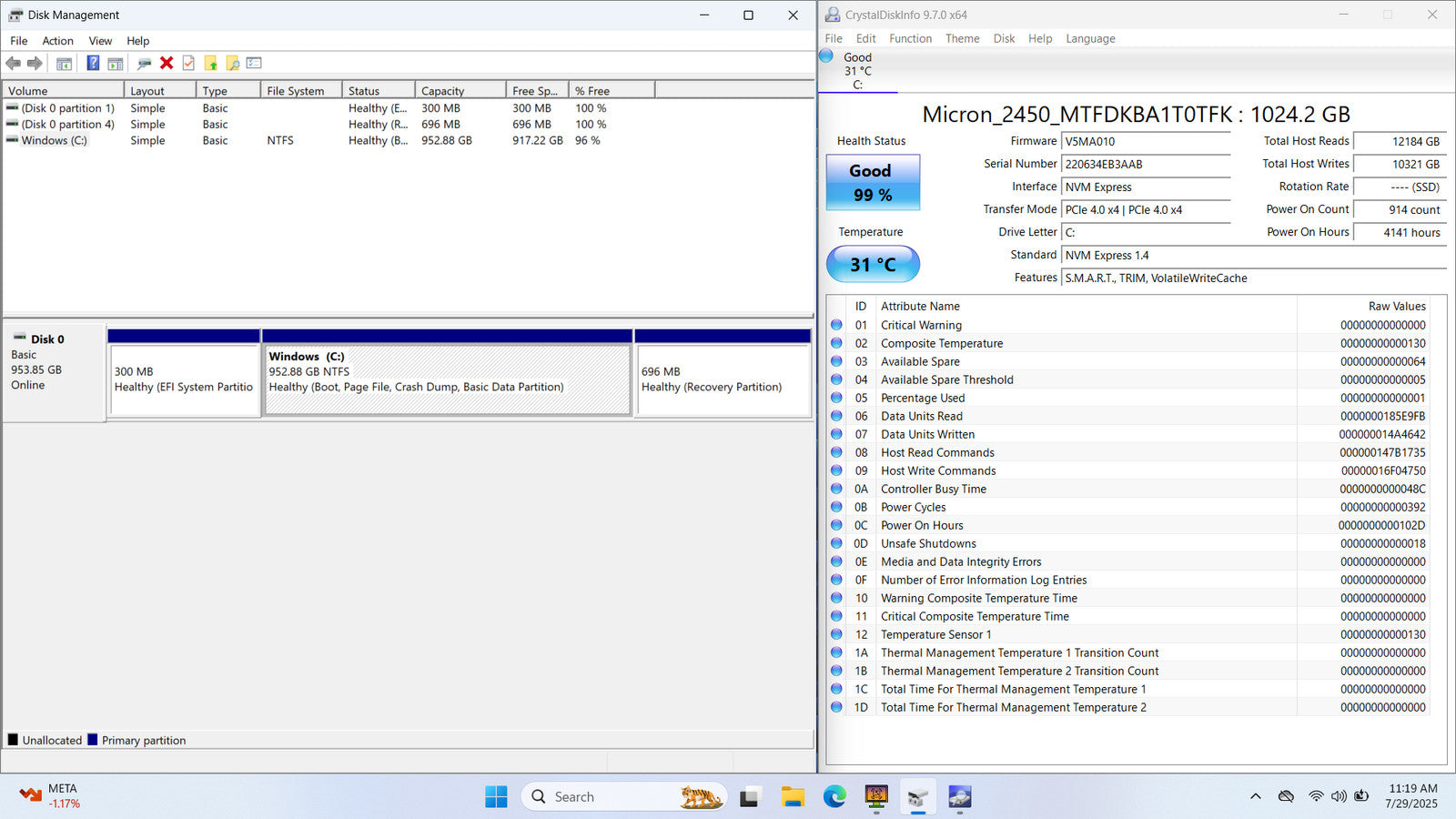Image resolution: width=1456 pixels, height=819 pixels.
Task: Show hidden system tray icons chevron
Action: coord(1256,796)
